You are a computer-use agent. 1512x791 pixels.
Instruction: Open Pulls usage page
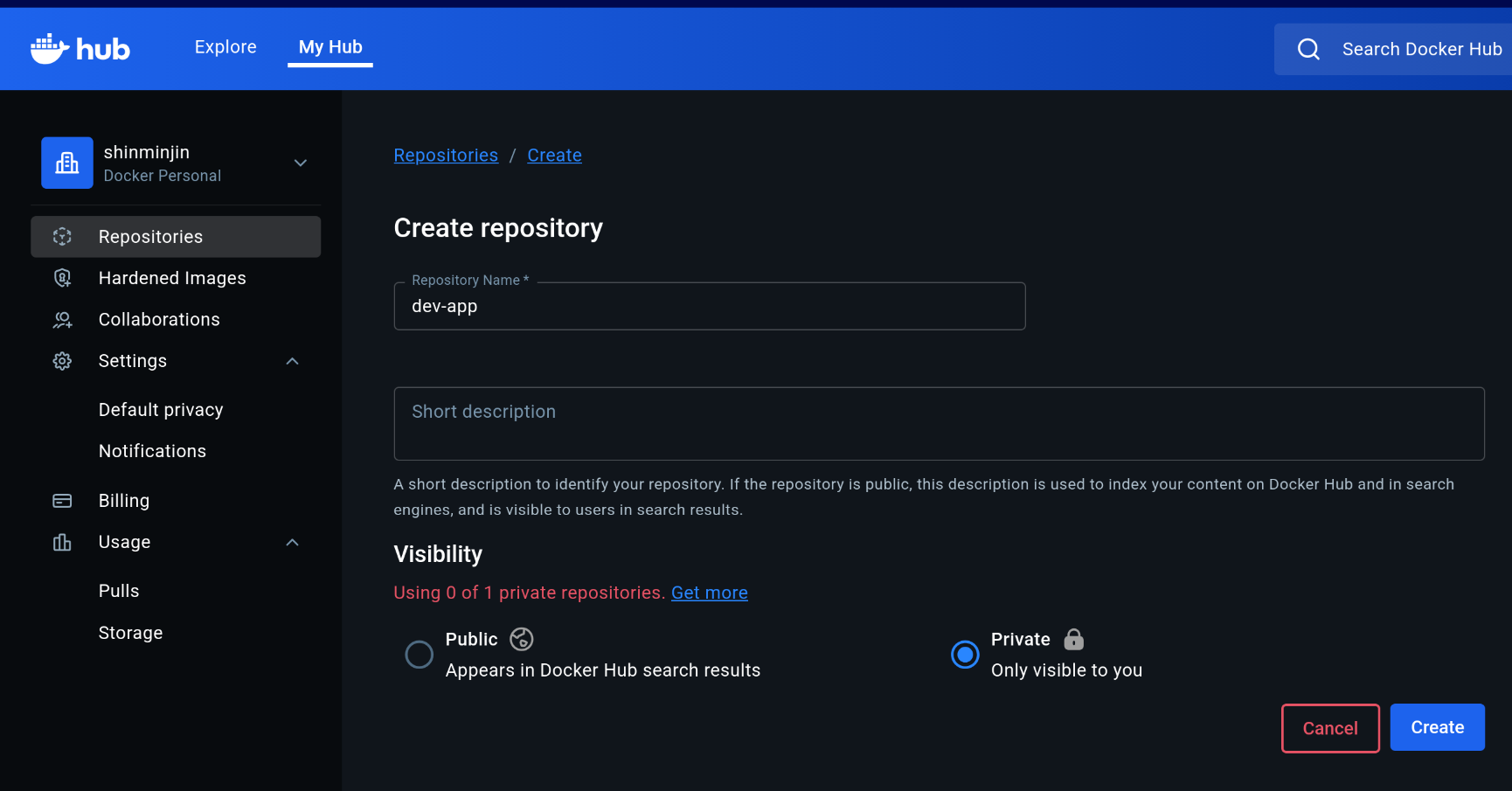click(119, 591)
